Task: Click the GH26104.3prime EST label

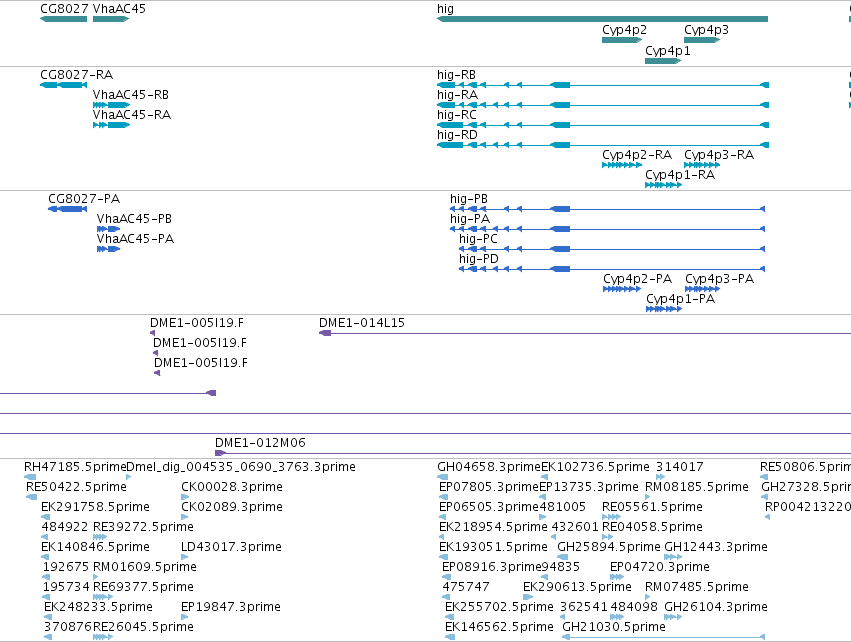Action: (x=716, y=607)
